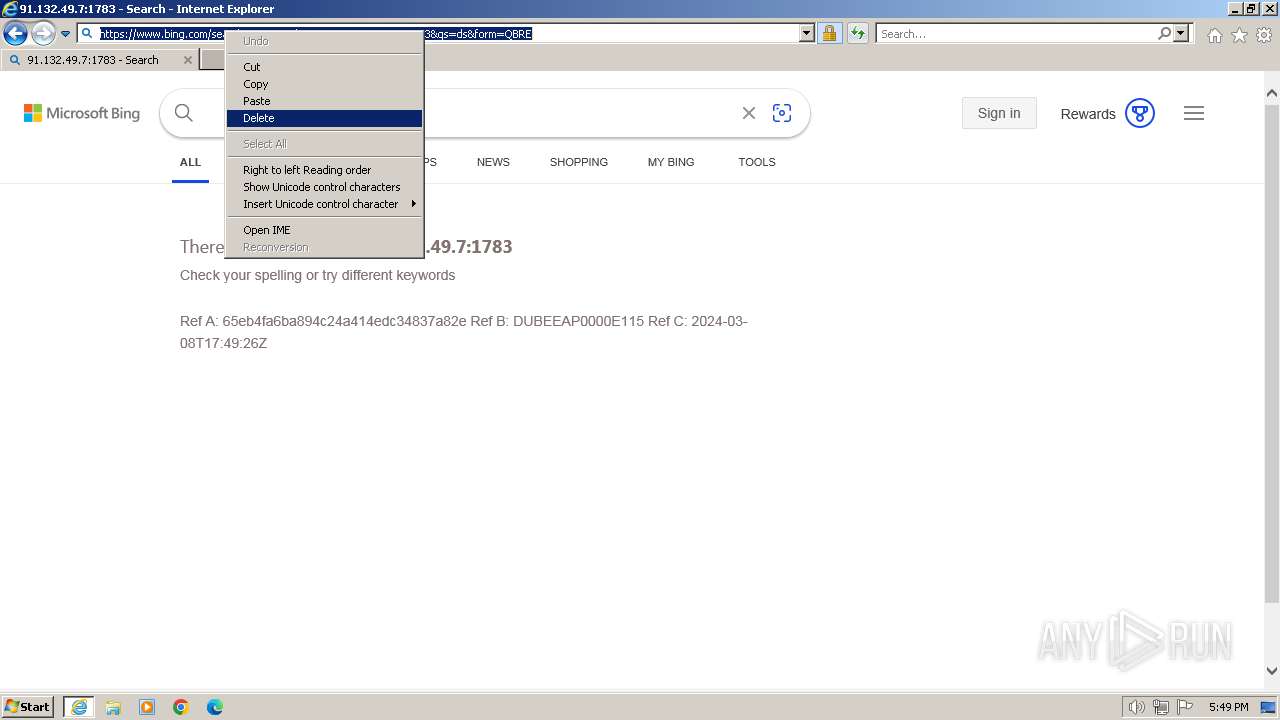Open Bing visual search camera icon

click(x=782, y=113)
